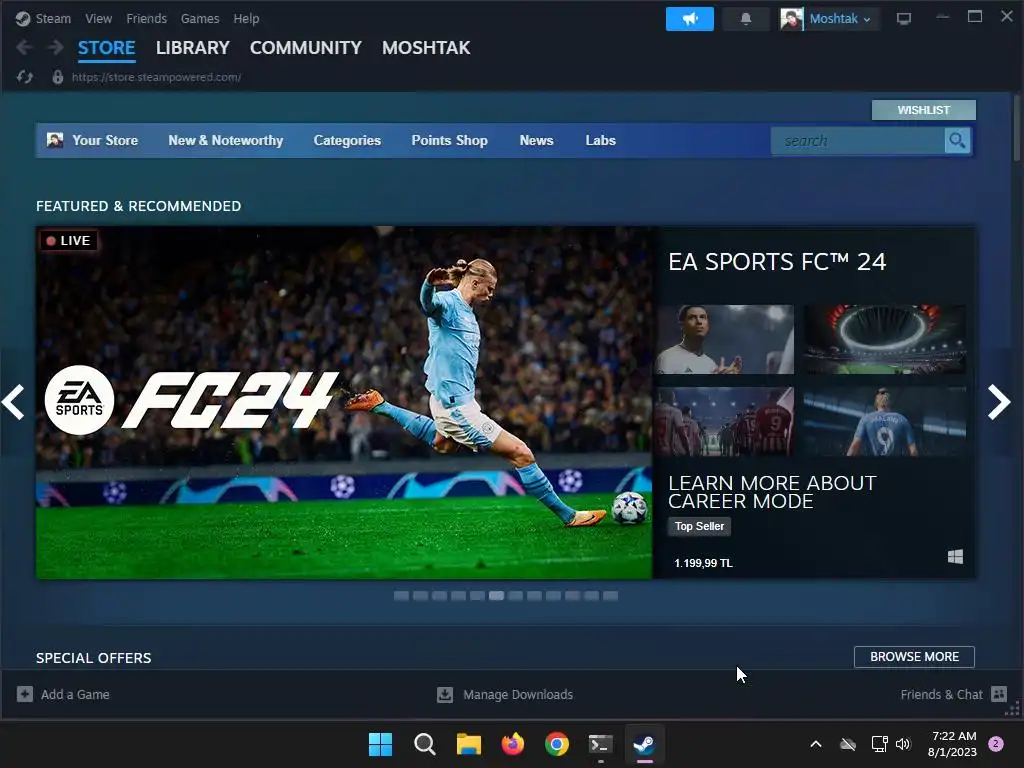Image resolution: width=1024 pixels, height=768 pixels.
Task: Open Friends & Chat
Action: coord(953,694)
